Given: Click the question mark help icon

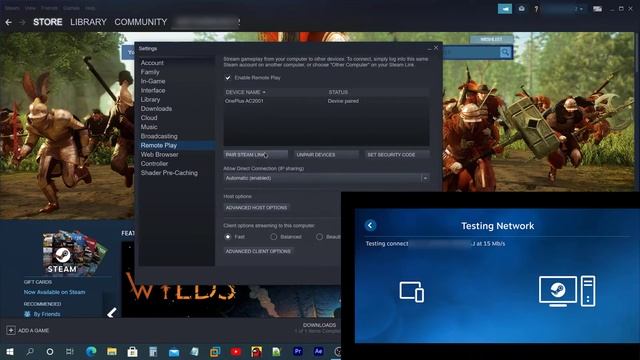Looking at the screenshot, I should tap(536, 9).
